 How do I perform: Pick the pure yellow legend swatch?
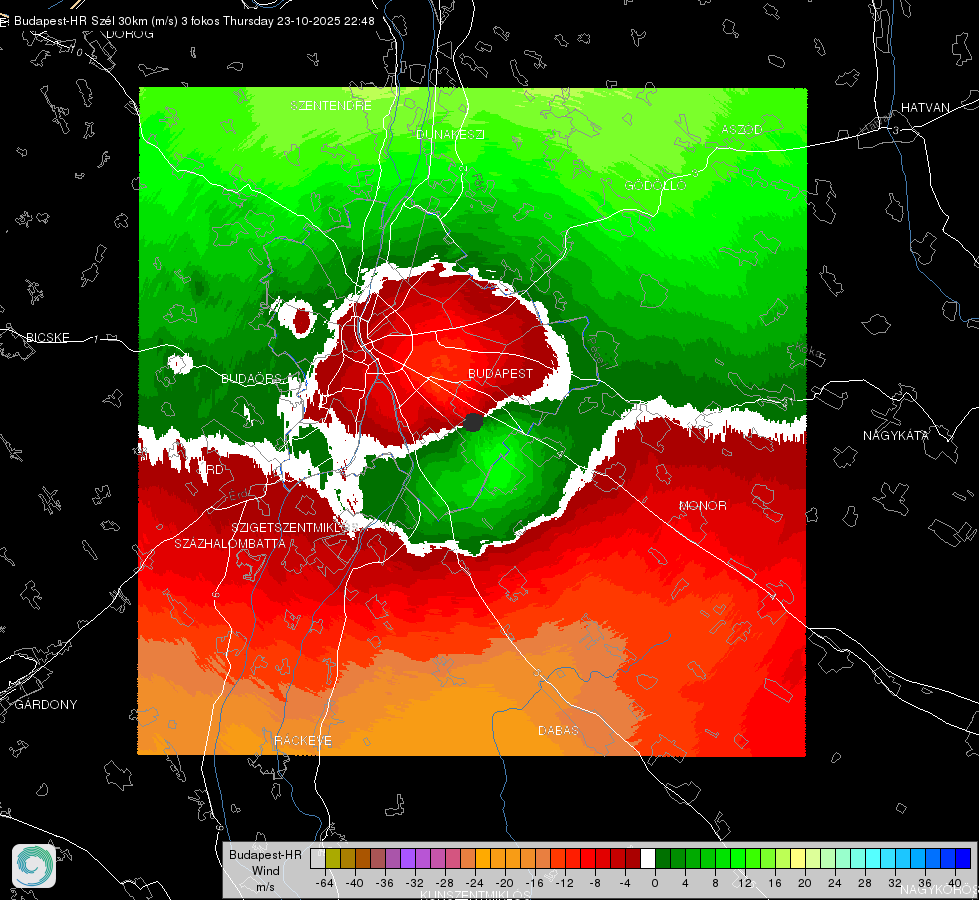pos(798,858)
